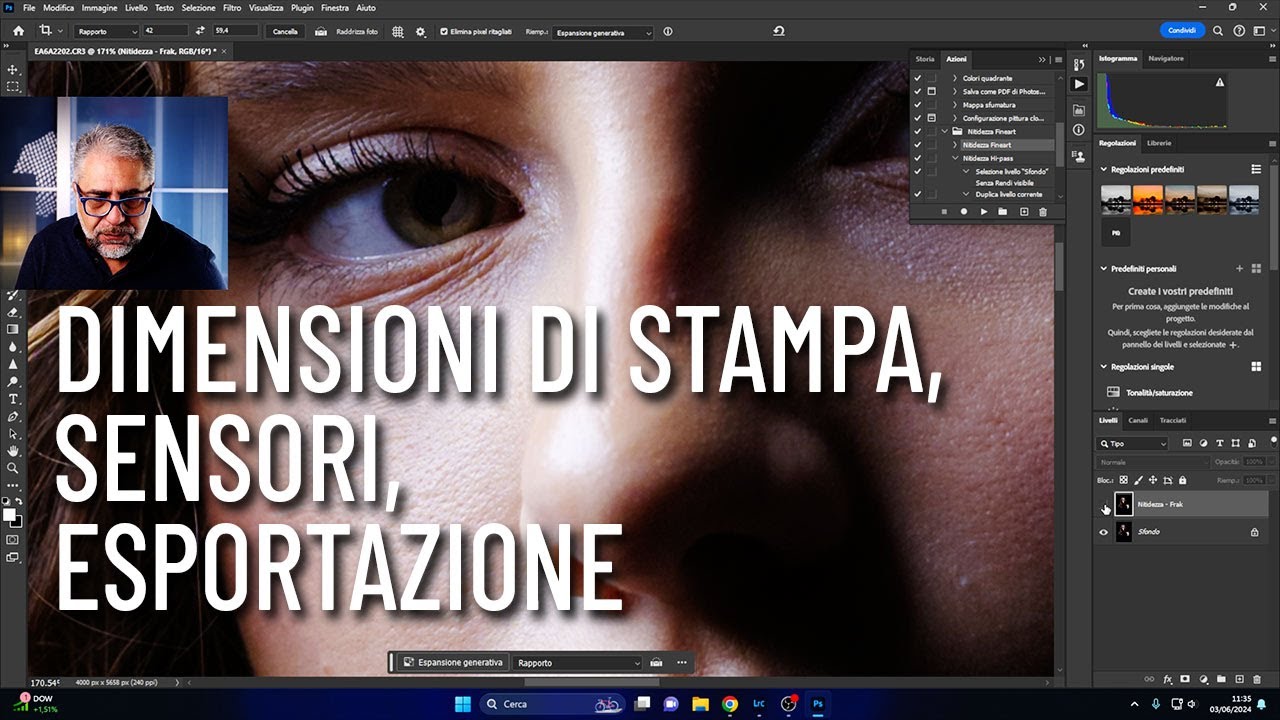This screenshot has width=1280, height=720.
Task: Delete layer using Livelli trash icon
Action: (1258, 680)
